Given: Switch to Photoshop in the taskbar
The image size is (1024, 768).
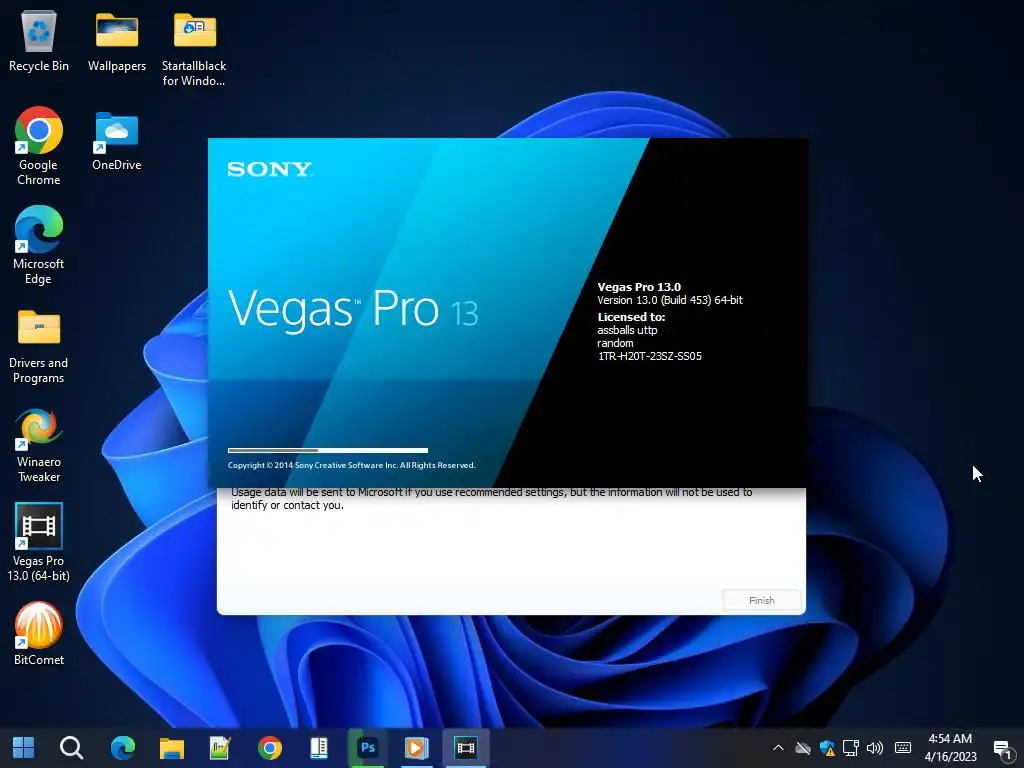Looking at the screenshot, I should coord(368,748).
